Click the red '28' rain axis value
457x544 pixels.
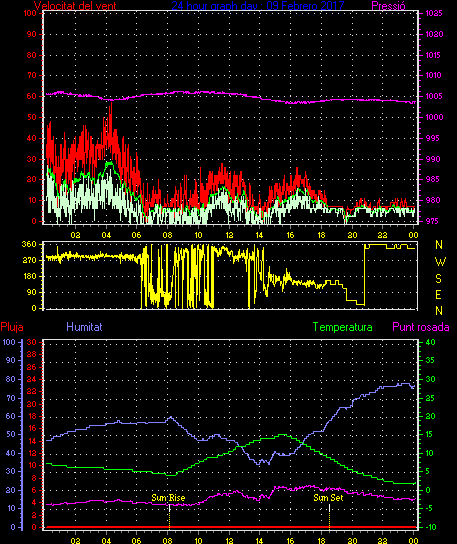coord(32,355)
